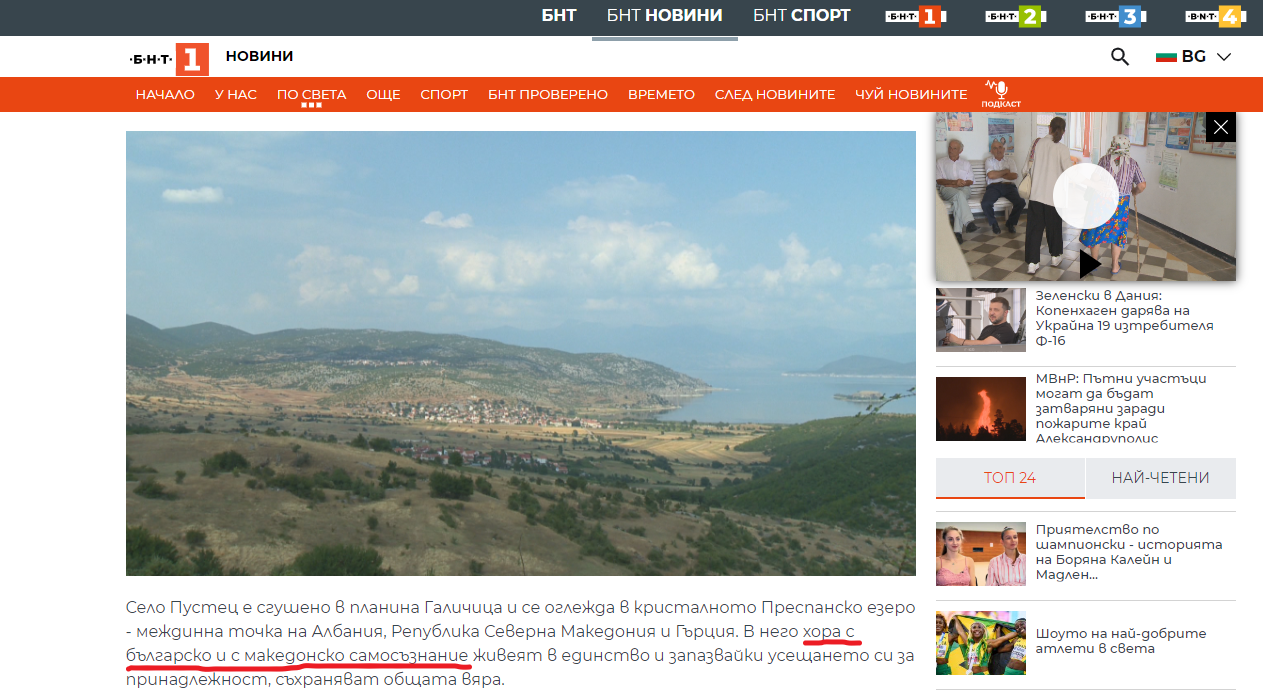This screenshot has height=698, width=1263.
Task: Open Зеленски в Дания article link
Action: pos(1125,318)
